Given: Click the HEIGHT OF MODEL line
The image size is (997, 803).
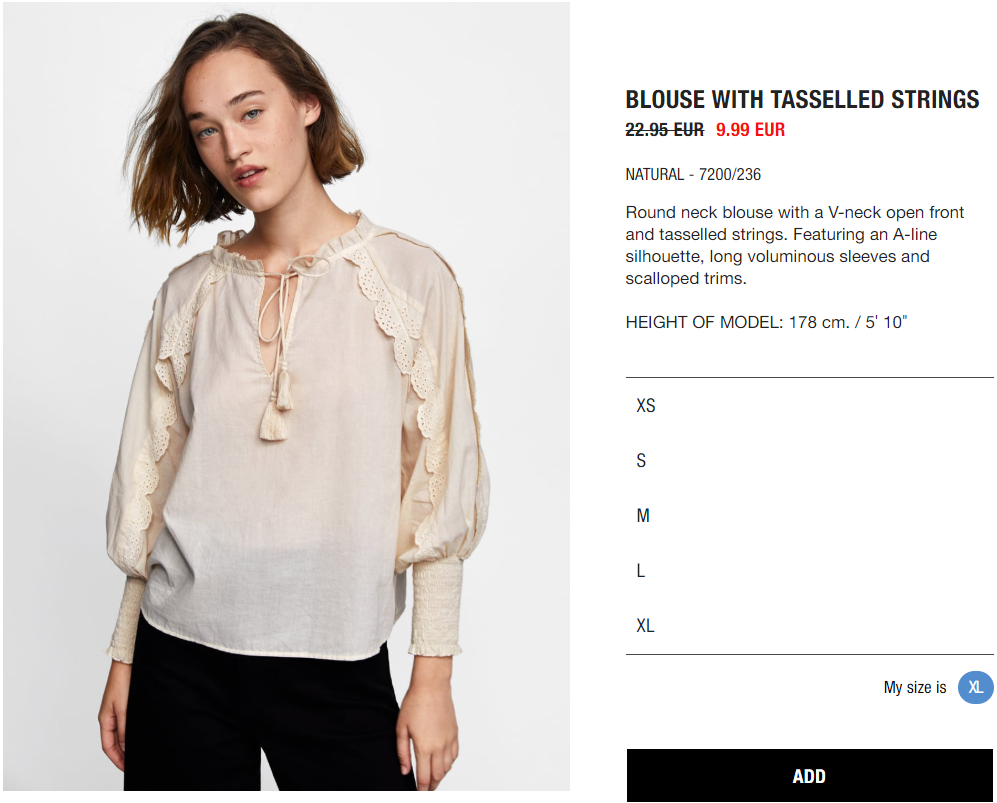Looking at the screenshot, I should click(x=766, y=322).
